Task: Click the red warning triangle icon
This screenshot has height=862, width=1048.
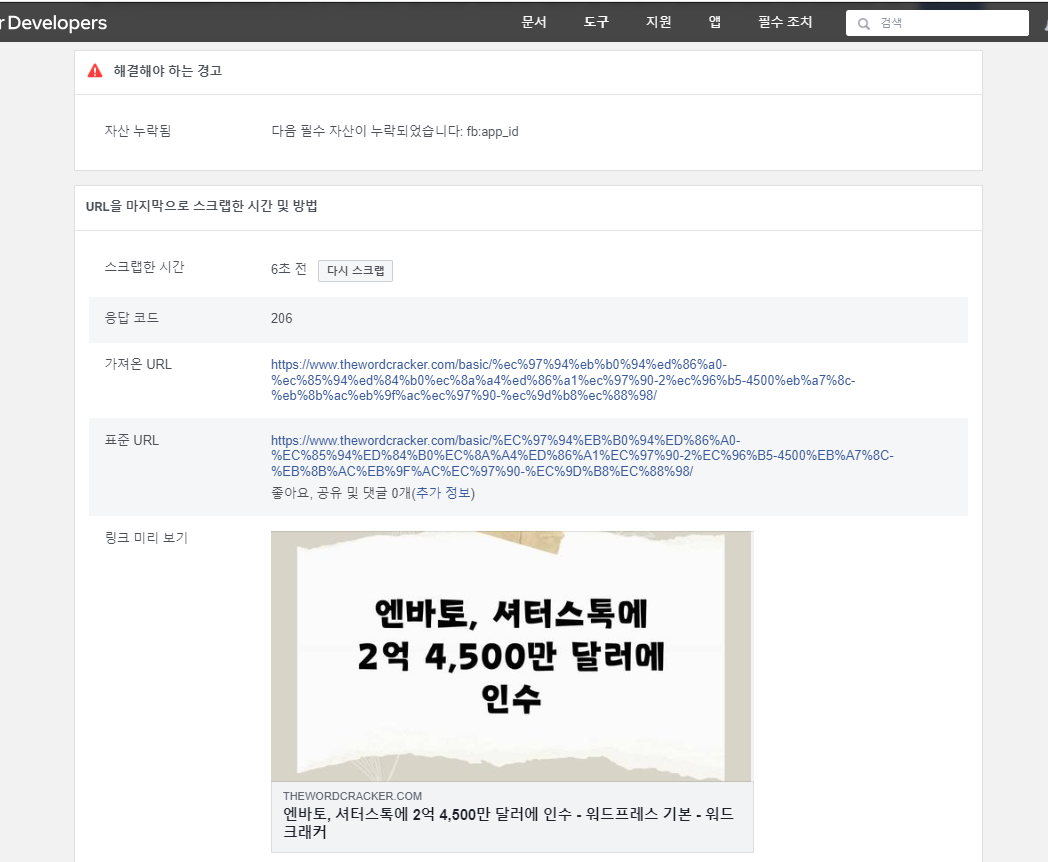Action: (x=95, y=71)
